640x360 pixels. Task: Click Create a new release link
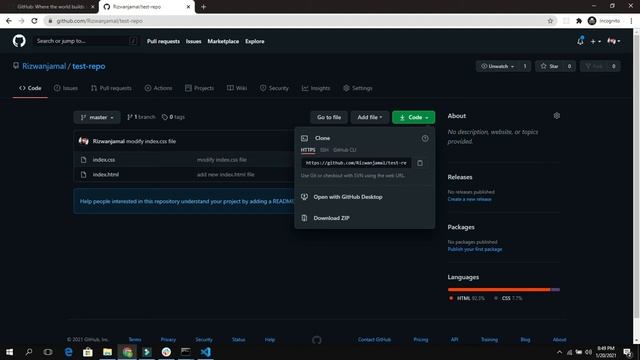point(469,199)
